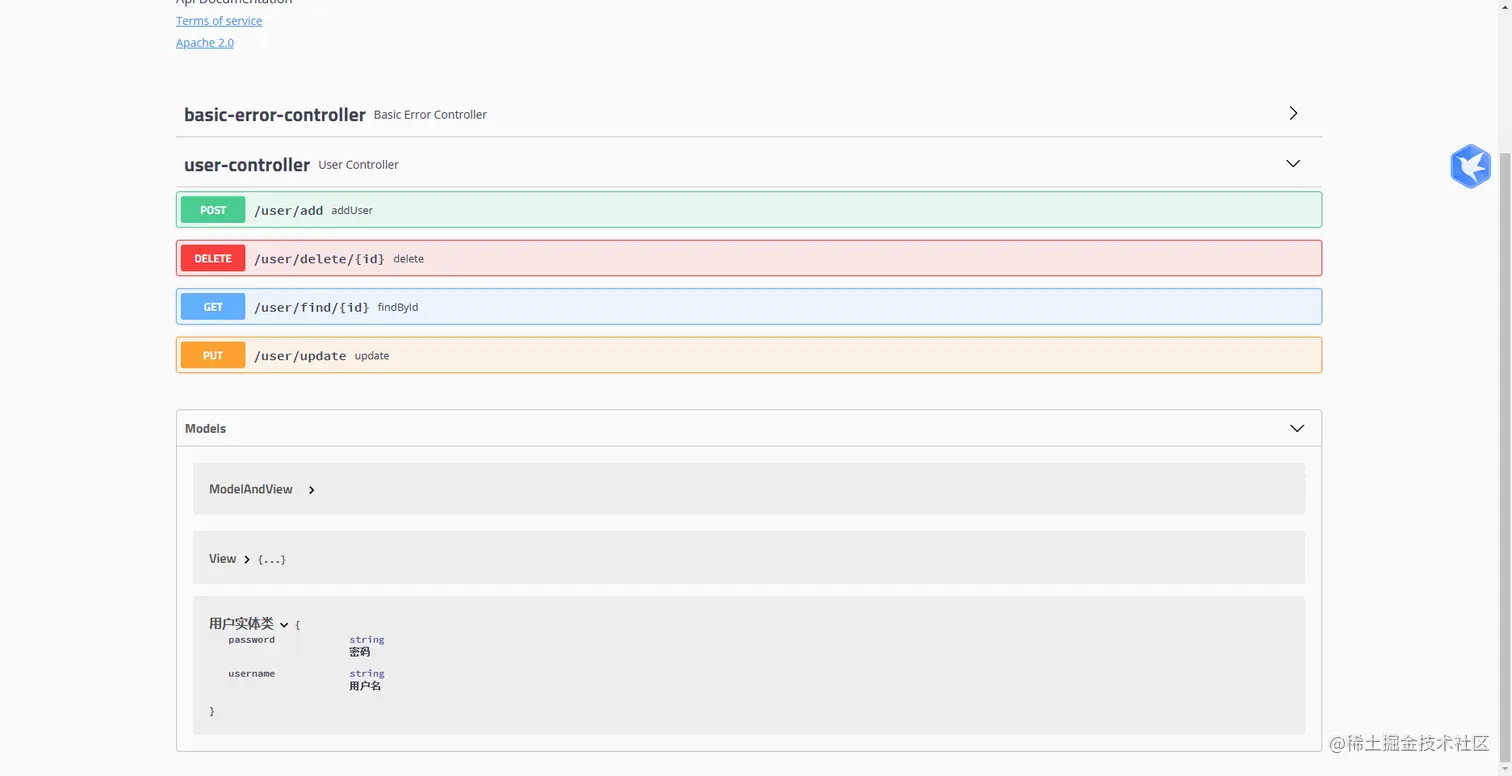Screen dimensions: 1512x776
Task: Click the addUser operation summary
Action: click(352, 211)
